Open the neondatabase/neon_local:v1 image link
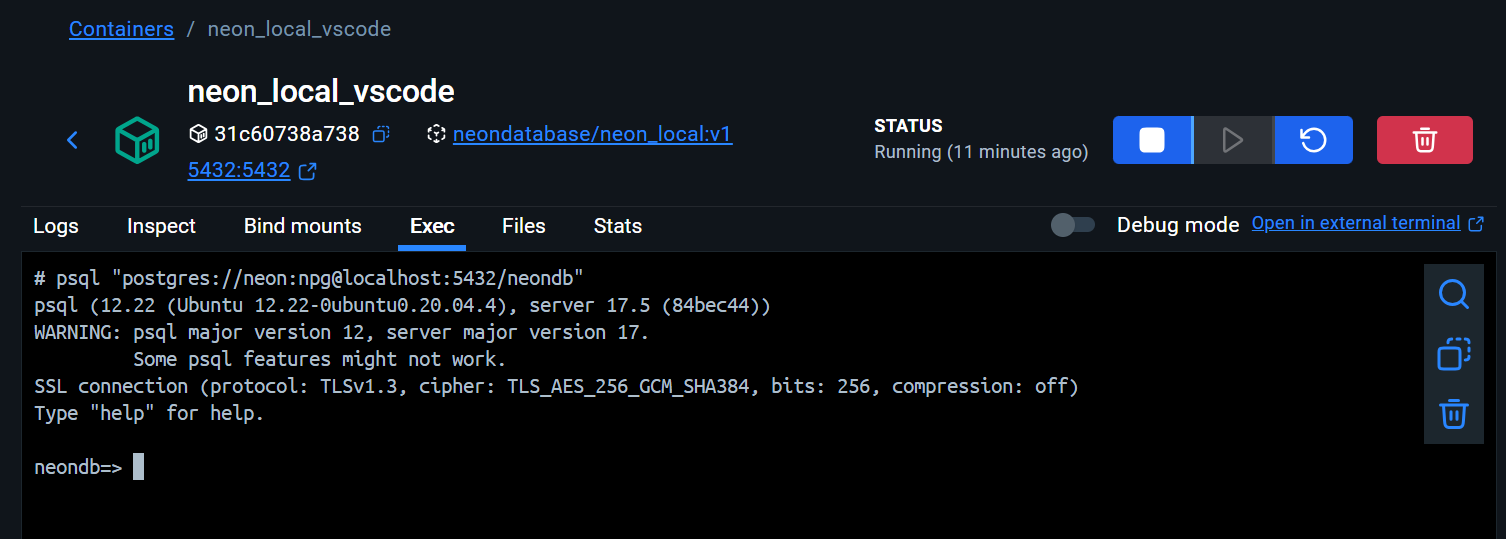 click(592, 134)
